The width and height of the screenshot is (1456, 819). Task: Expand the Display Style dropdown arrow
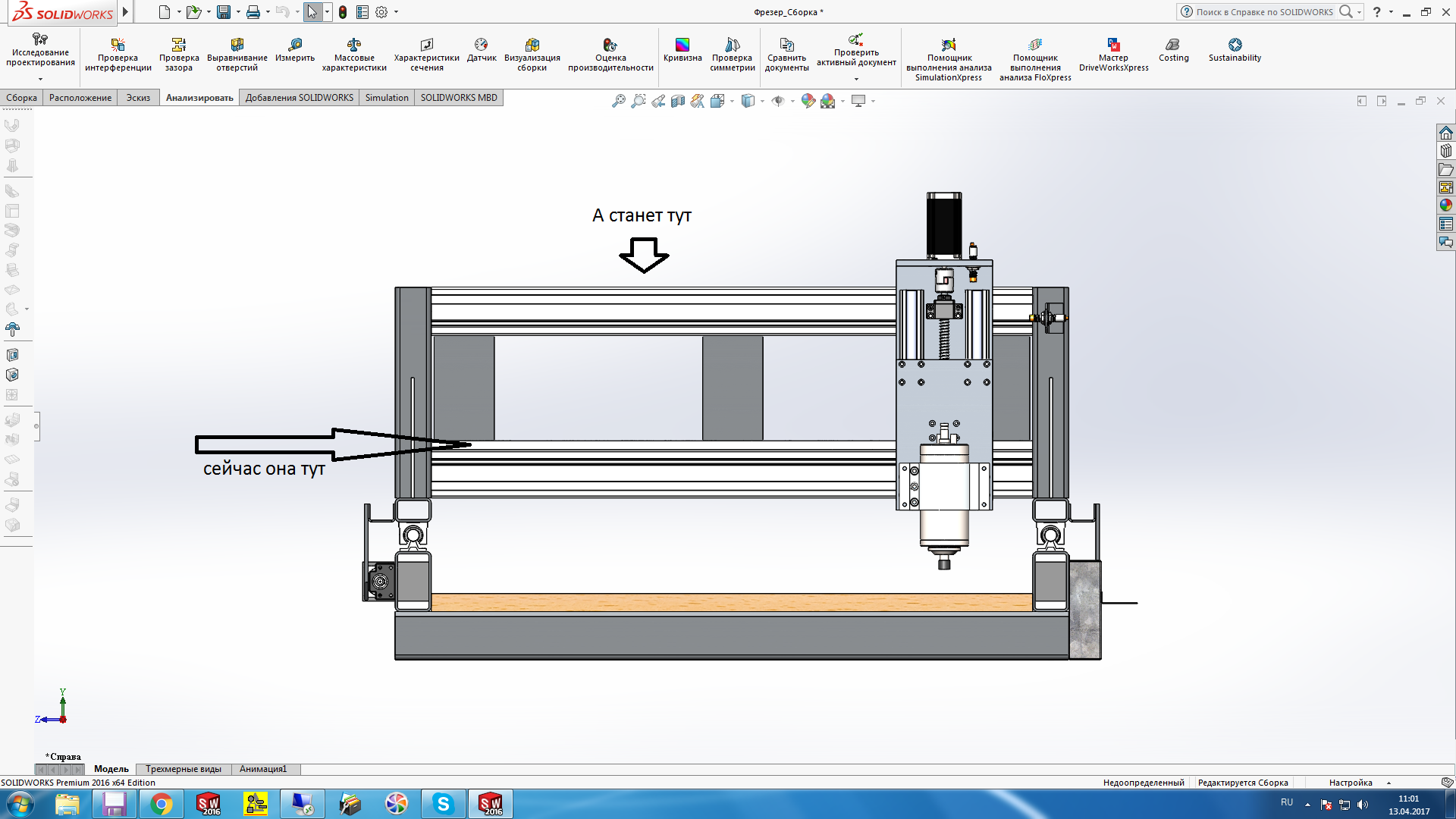(763, 101)
